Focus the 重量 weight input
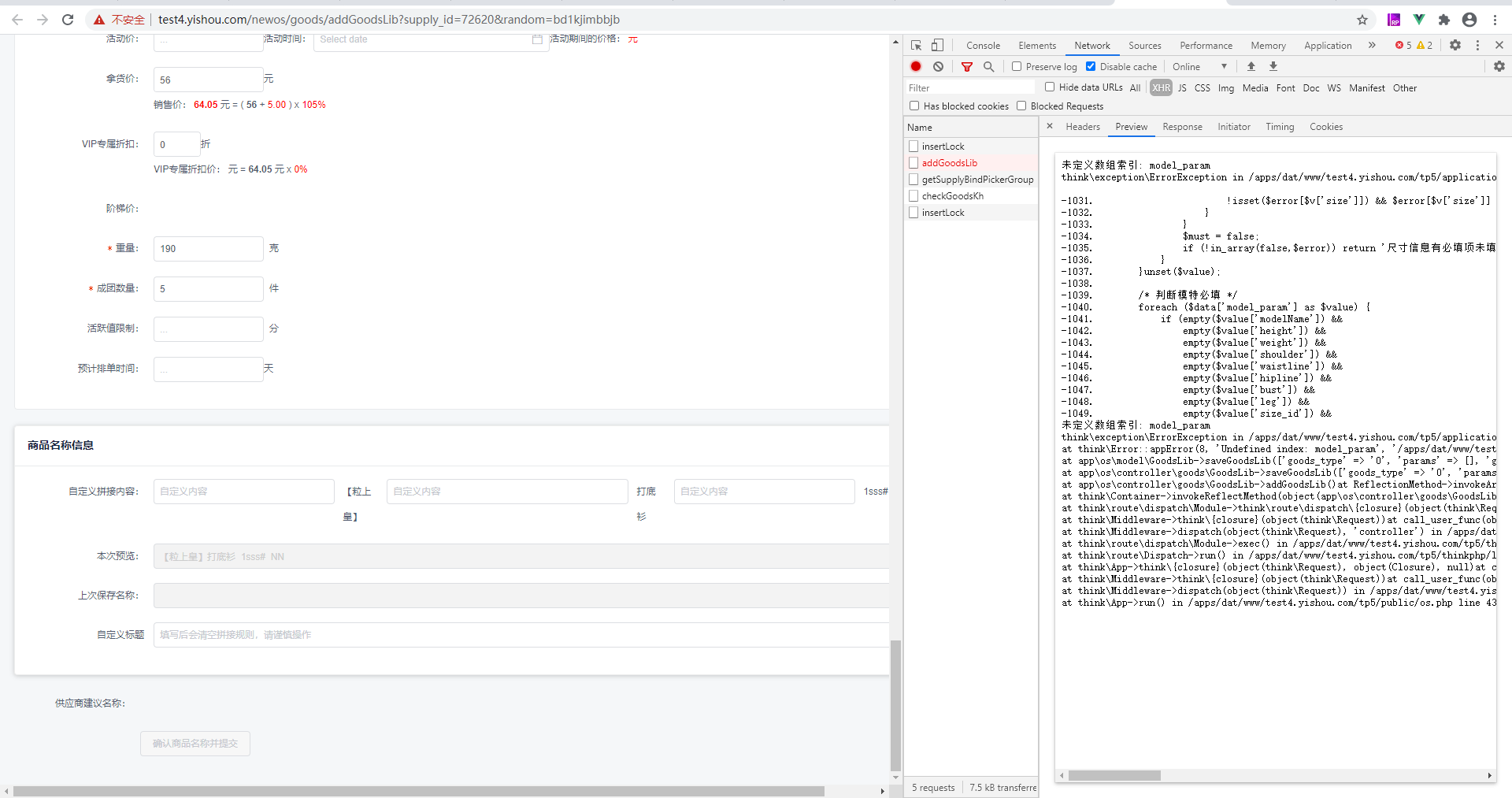Viewport: 1512px width, 798px height. [208, 249]
